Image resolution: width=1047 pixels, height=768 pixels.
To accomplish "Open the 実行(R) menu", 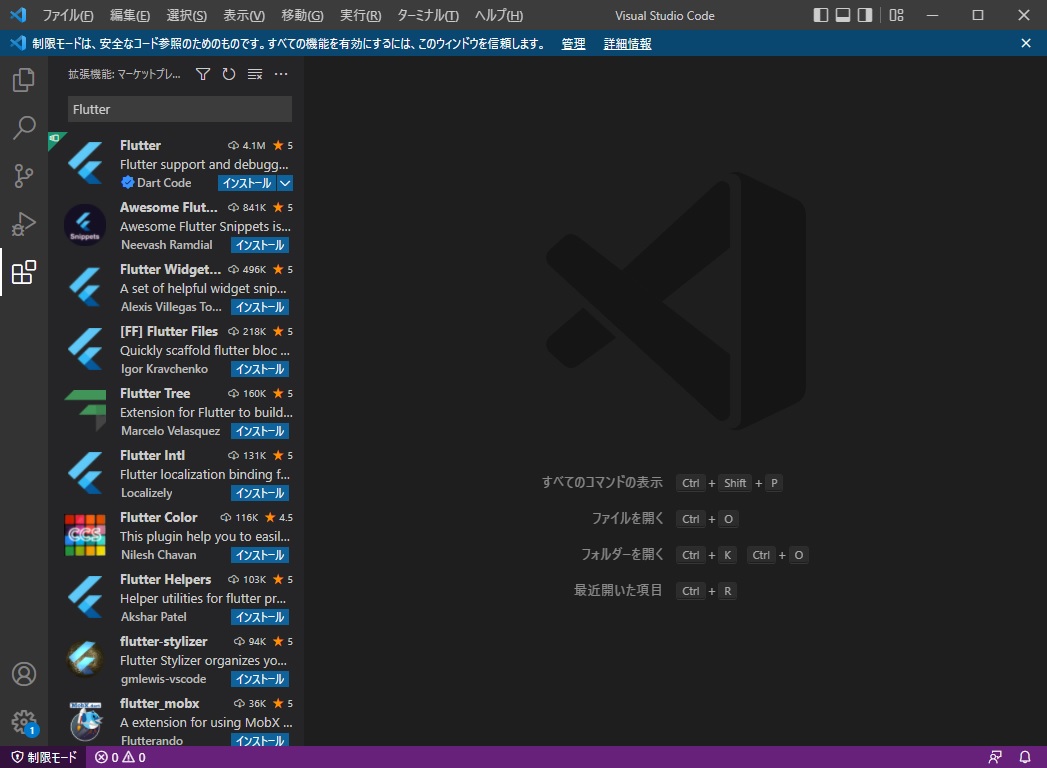I will (x=360, y=15).
